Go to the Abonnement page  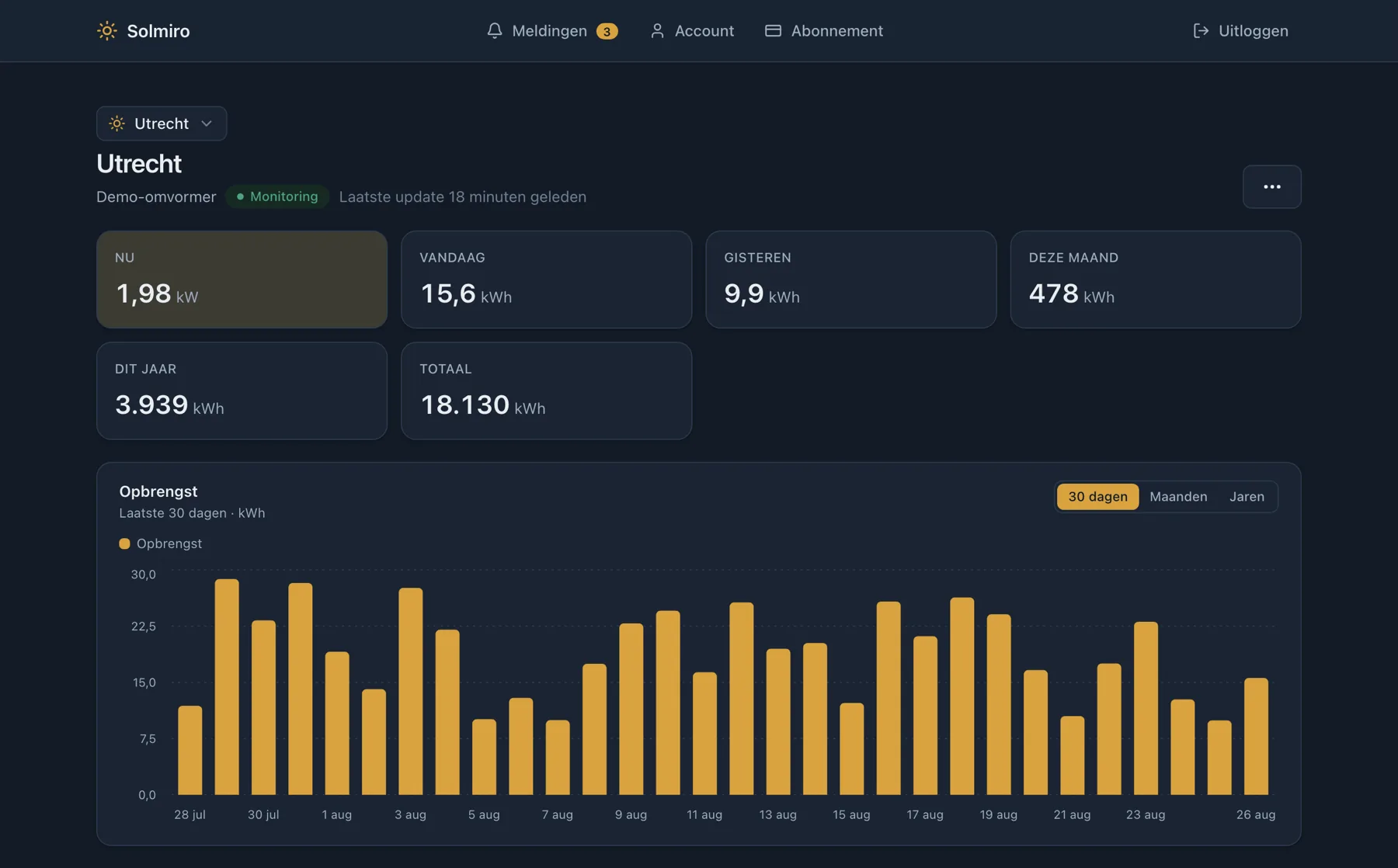(824, 30)
